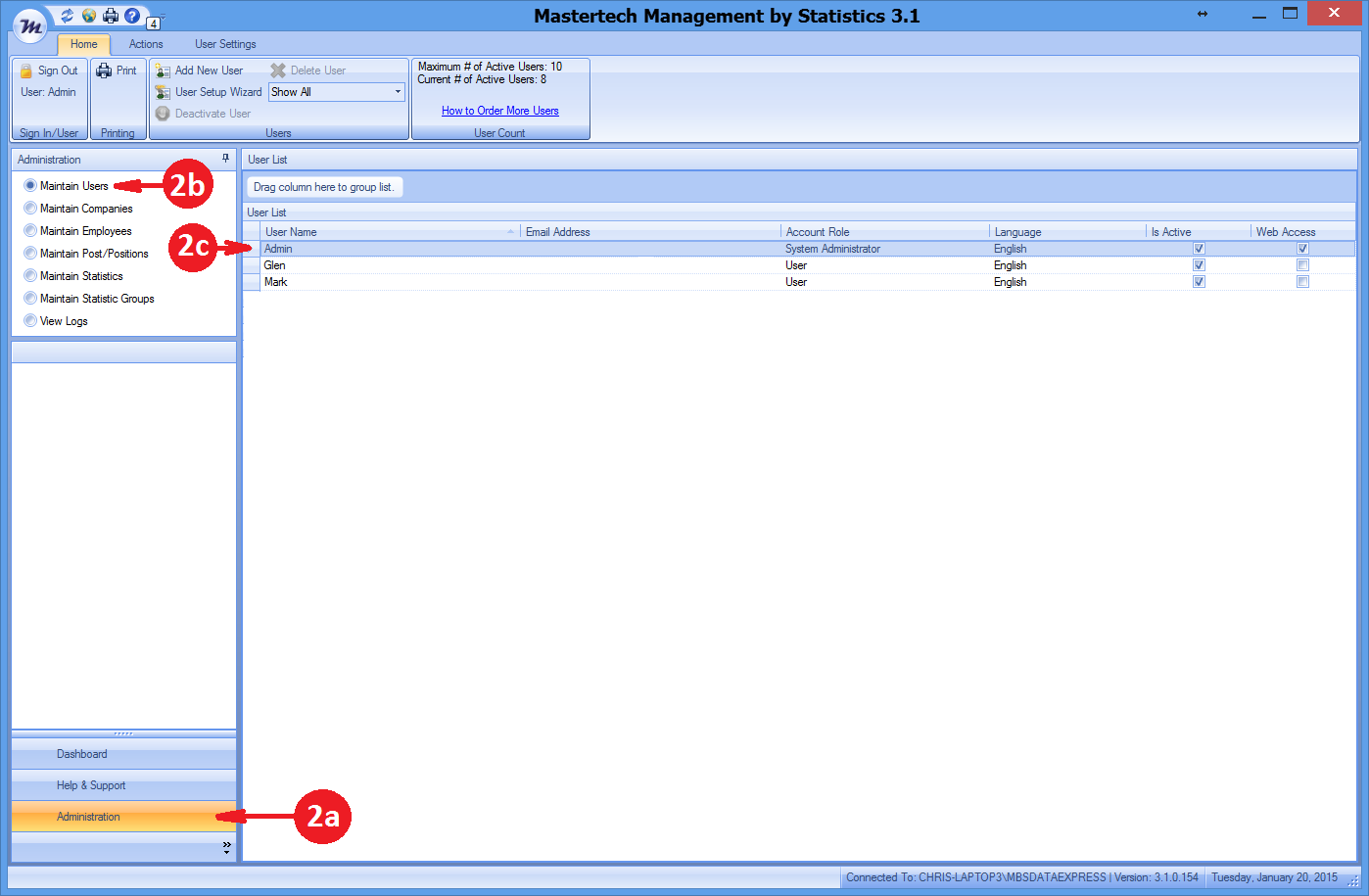The image size is (1369, 896).
Task: Click the User Setup Wizard icon
Action: tap(163, 92)
